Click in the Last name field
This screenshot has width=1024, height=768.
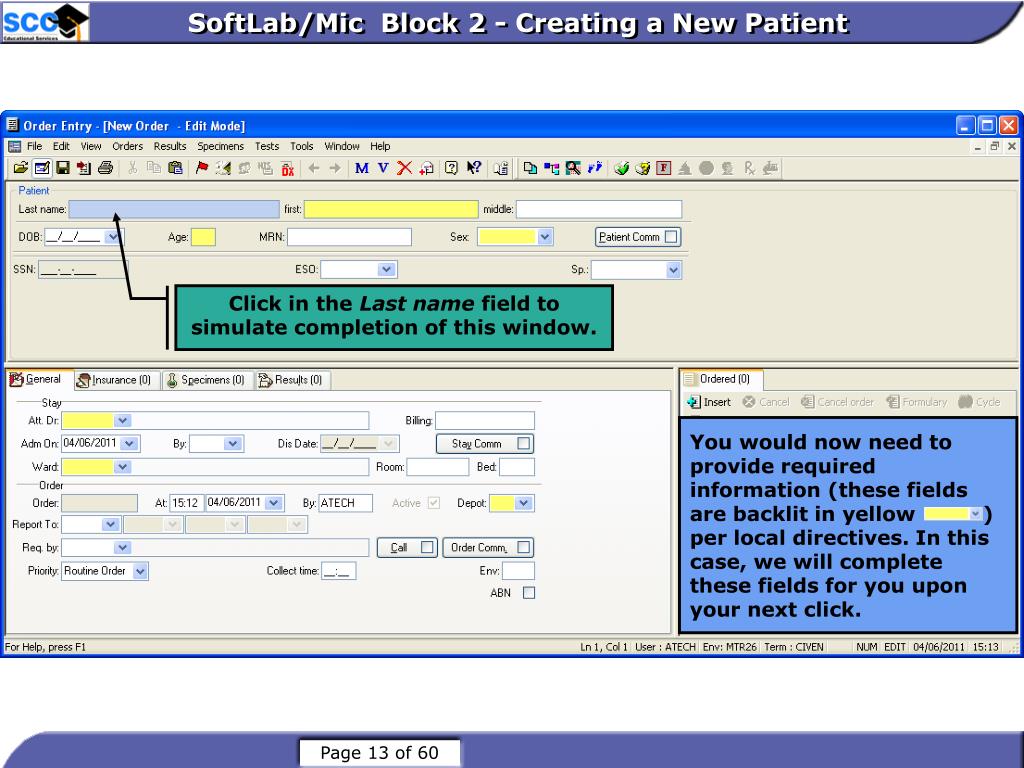(174, 209)
